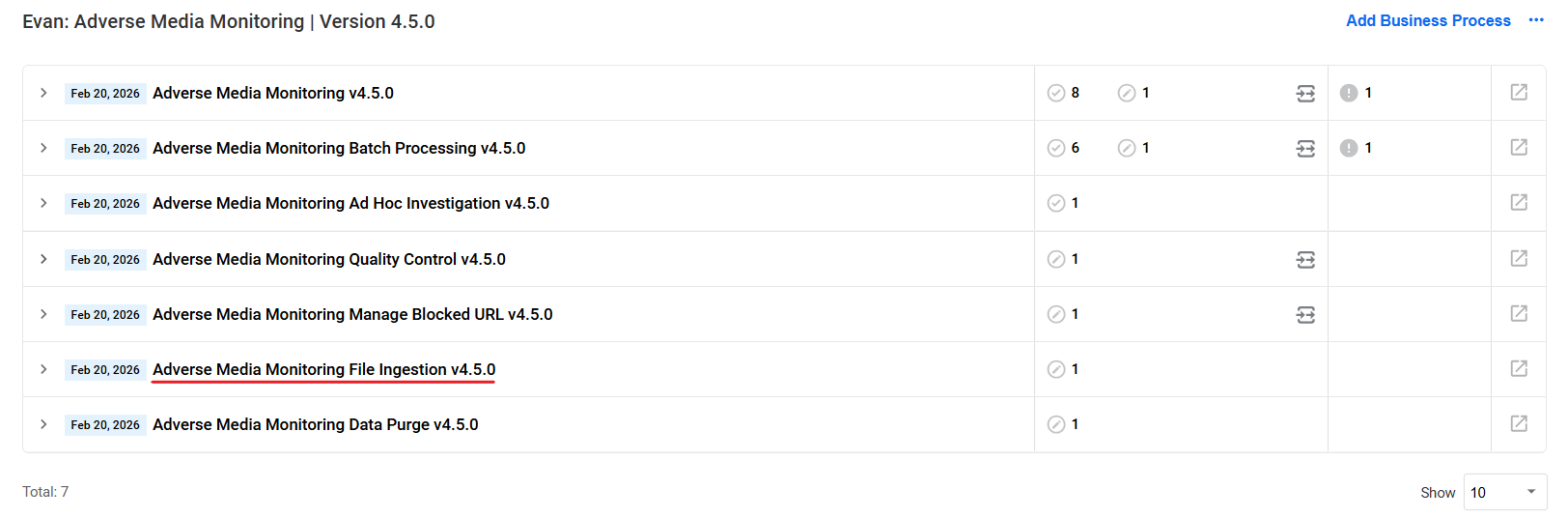Click flow icon in Batch Processing row
Image resolution: width=1568 pixels, height=518 pixels.
[x=1305, y=148]
